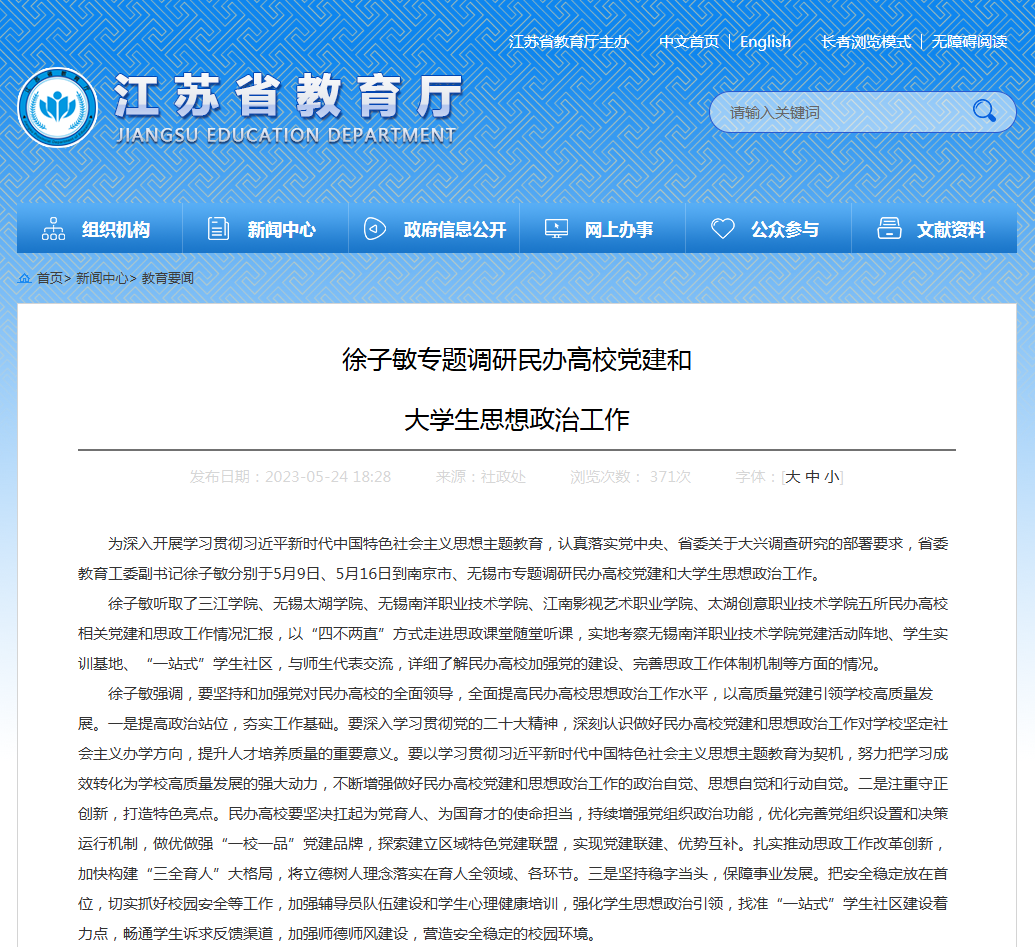Click the JIANGSU EDUCATION DEPARTMENT English subtitle

(286, 135)
